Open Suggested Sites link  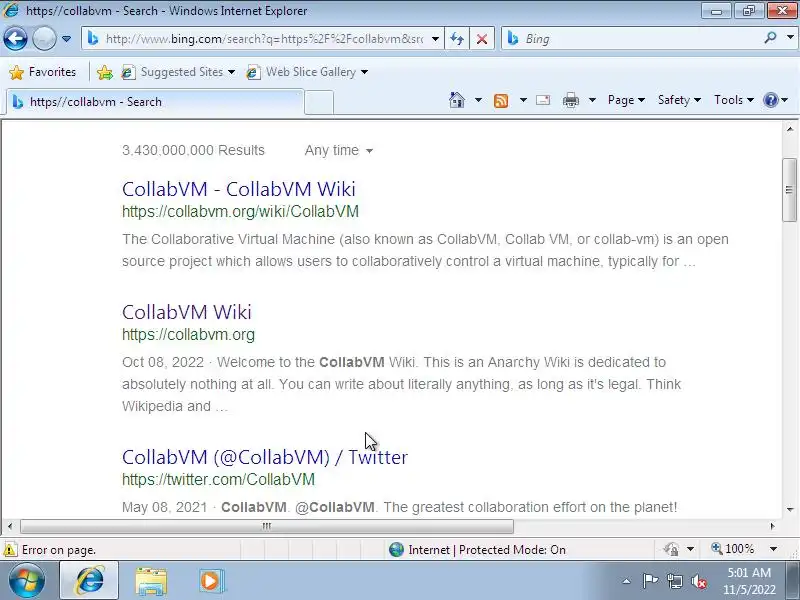click(178, 72)
